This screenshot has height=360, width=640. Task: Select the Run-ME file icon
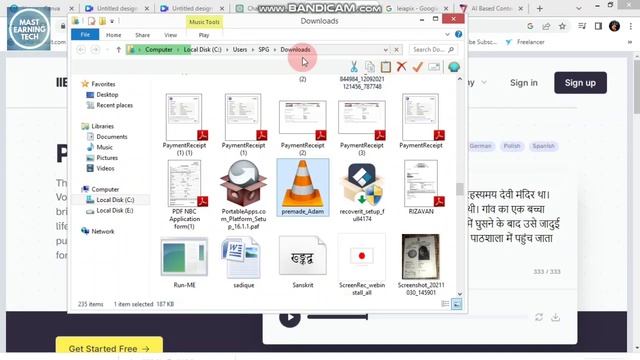tap(184, 262)
